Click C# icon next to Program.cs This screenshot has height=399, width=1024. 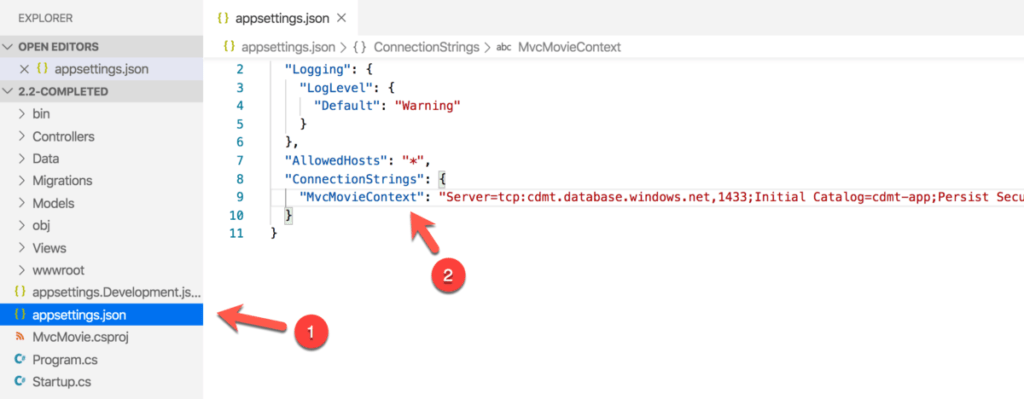(x=20, y=359)
